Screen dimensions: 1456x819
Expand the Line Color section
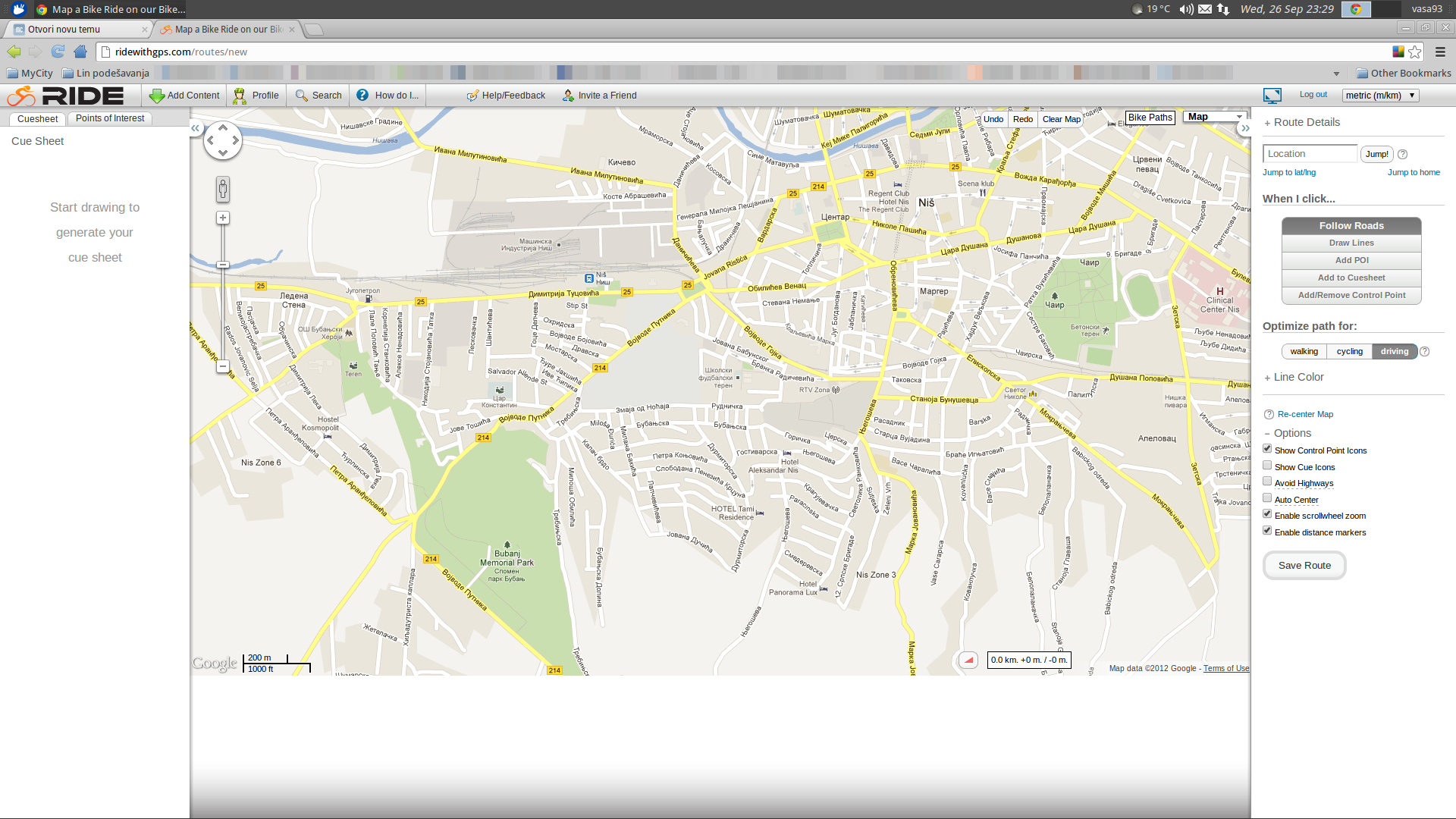coord(1298,377)
